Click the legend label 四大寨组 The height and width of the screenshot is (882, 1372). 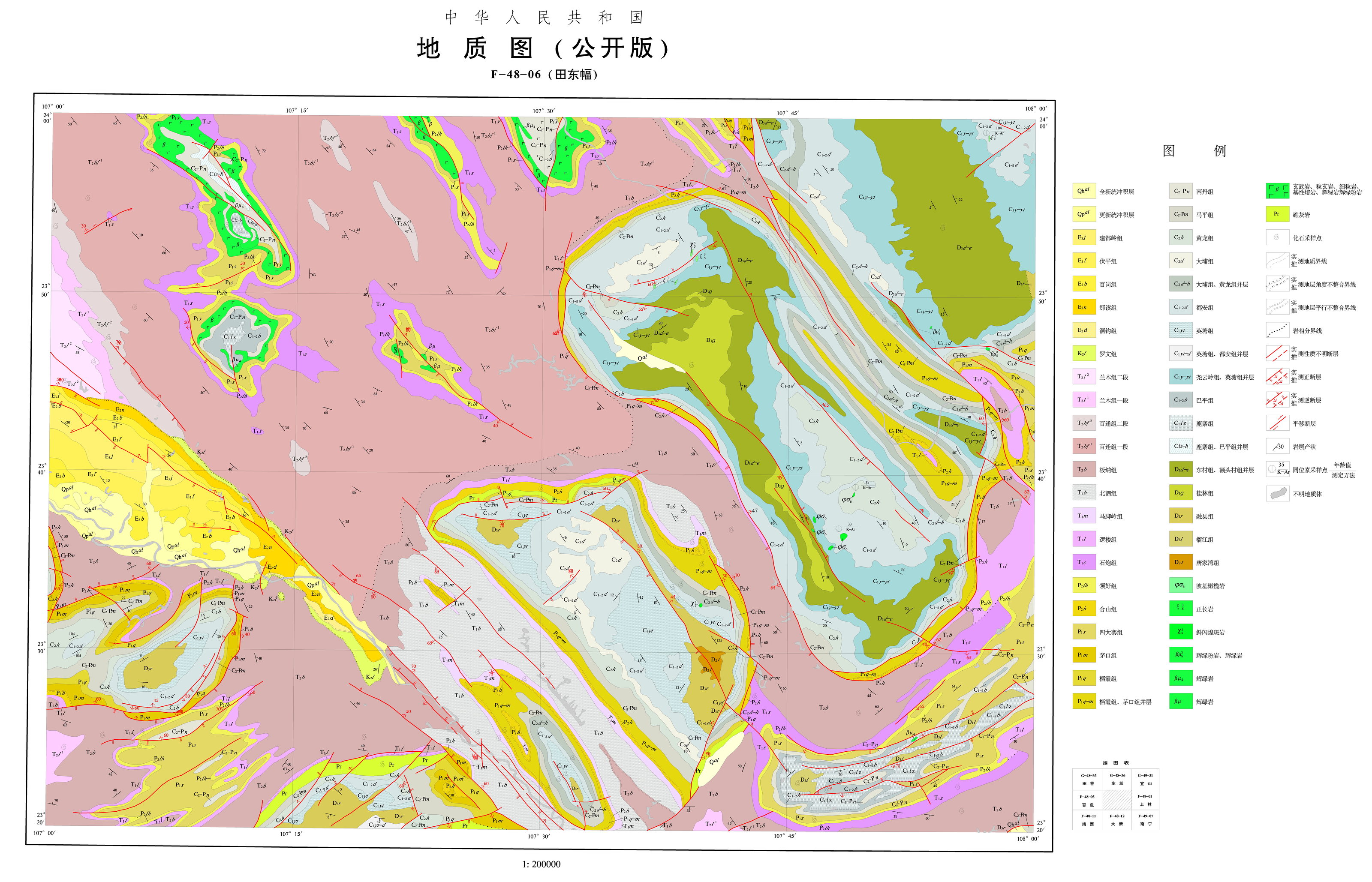(1111, 632)
